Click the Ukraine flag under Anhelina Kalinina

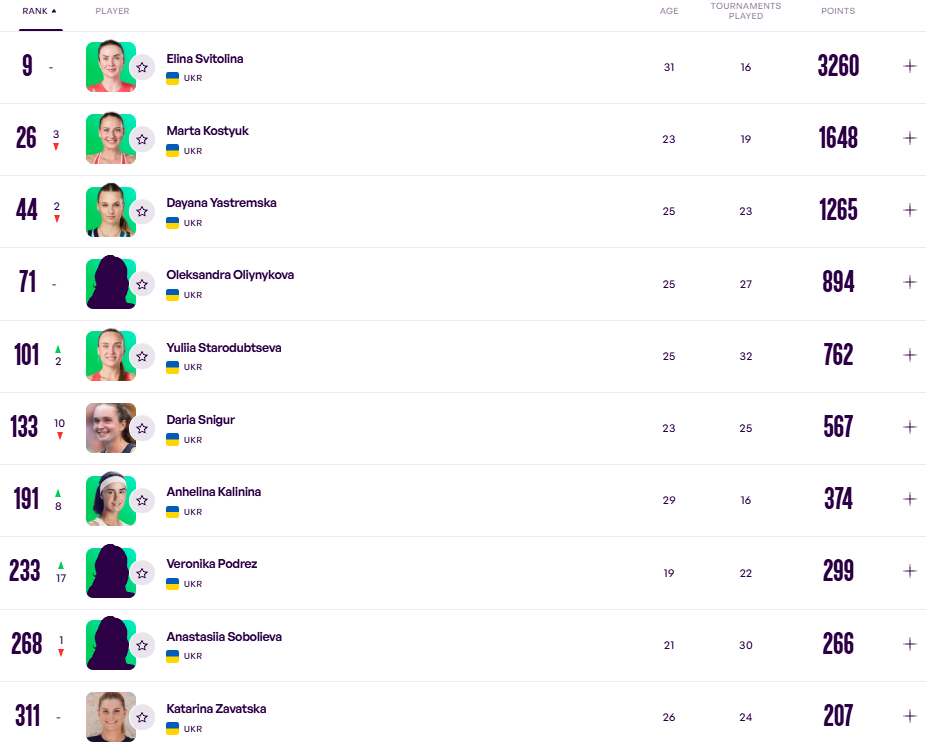[x=172, y=512]
